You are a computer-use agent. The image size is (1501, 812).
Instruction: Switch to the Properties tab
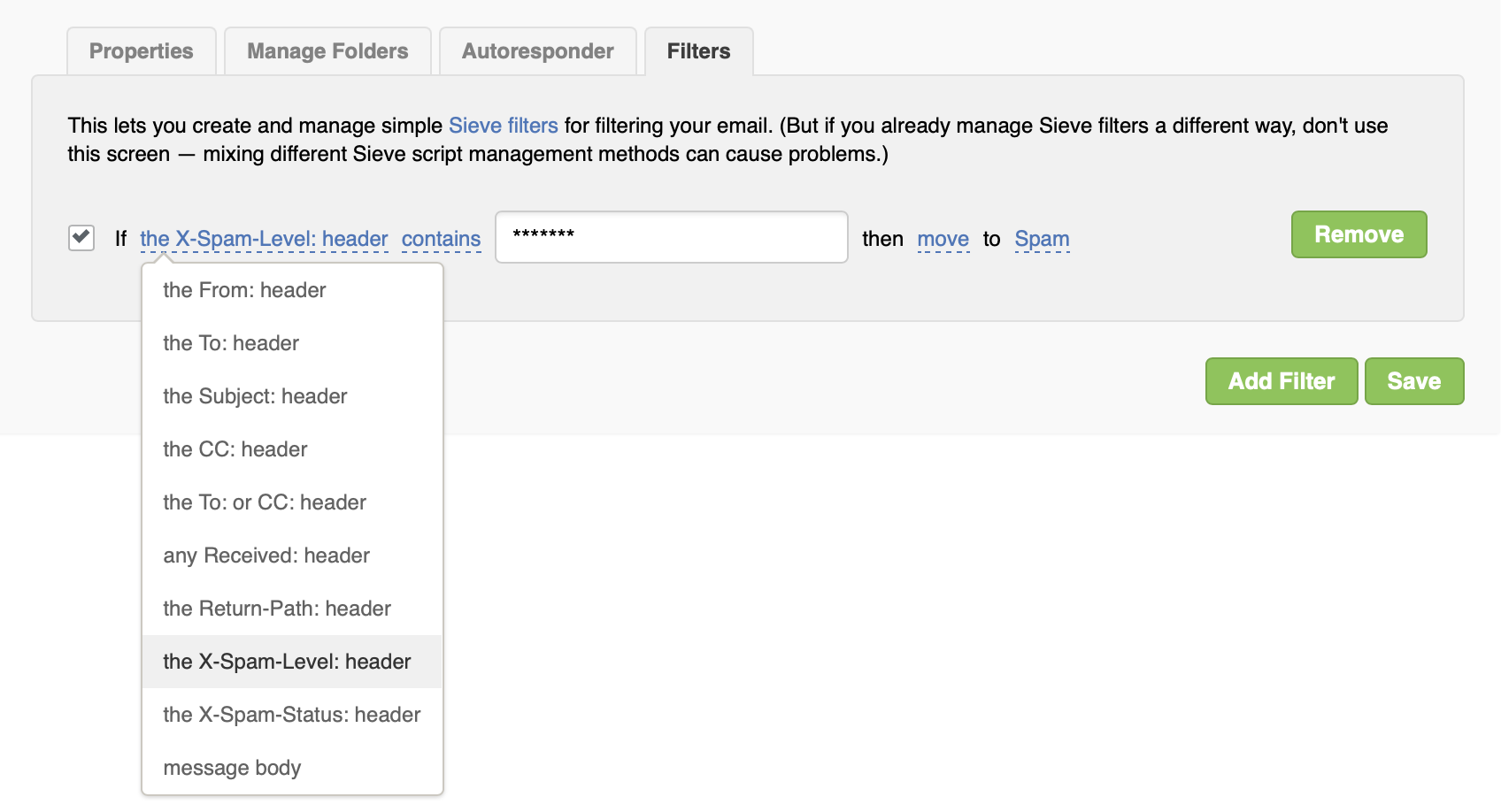pyautogui.click(x=142, y=51)
